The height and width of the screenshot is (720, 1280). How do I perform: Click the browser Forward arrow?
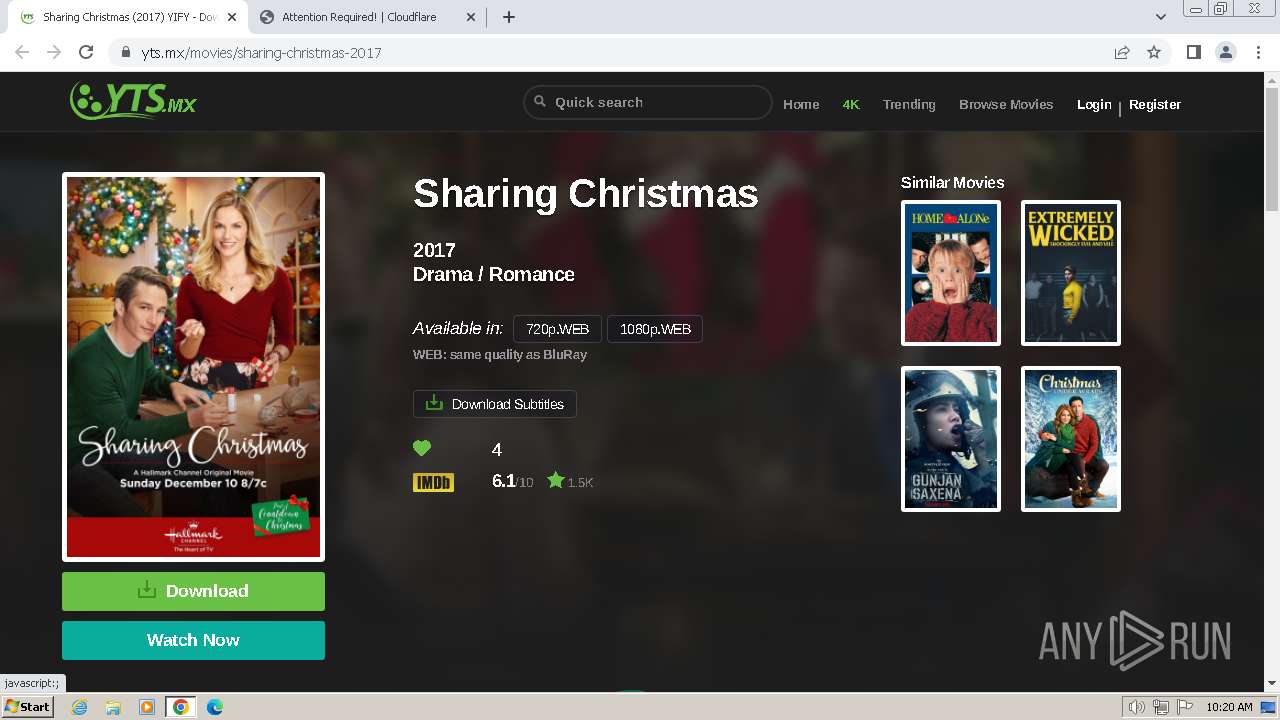(54, 52)
